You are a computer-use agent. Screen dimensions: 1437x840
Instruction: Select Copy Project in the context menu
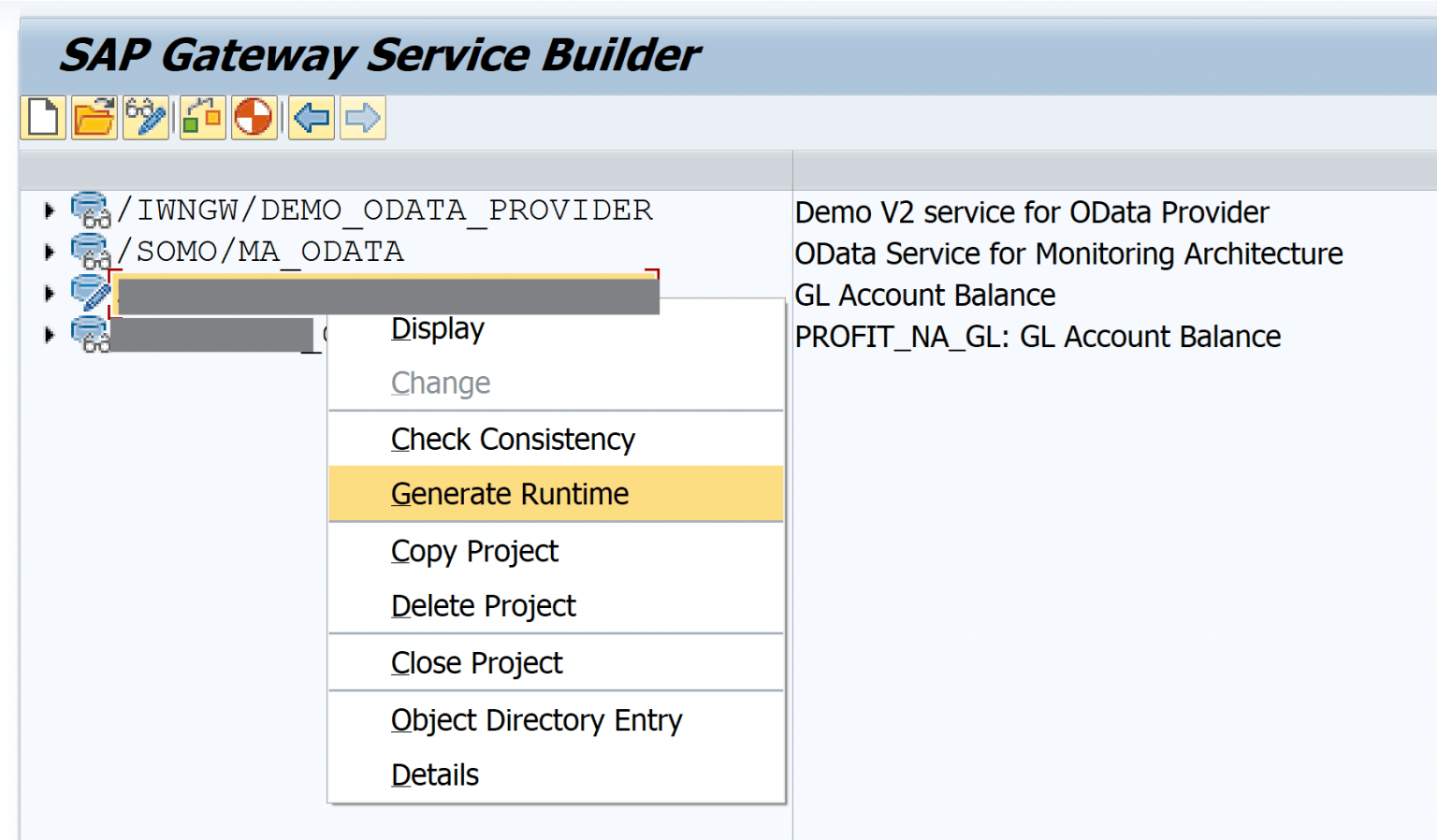[473, 550]
